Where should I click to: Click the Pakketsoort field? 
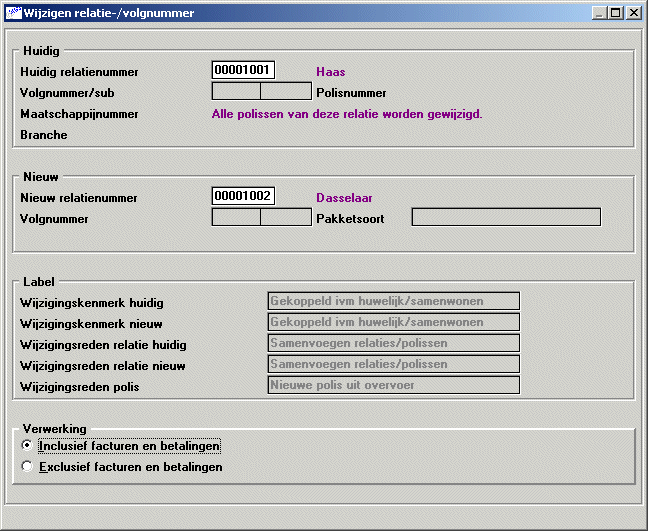(x=506, y=217)
